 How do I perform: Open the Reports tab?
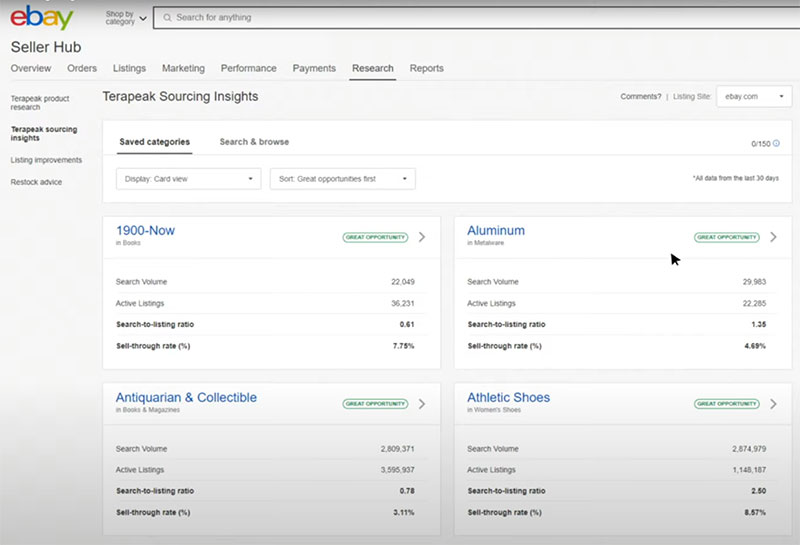pos(427,68)
